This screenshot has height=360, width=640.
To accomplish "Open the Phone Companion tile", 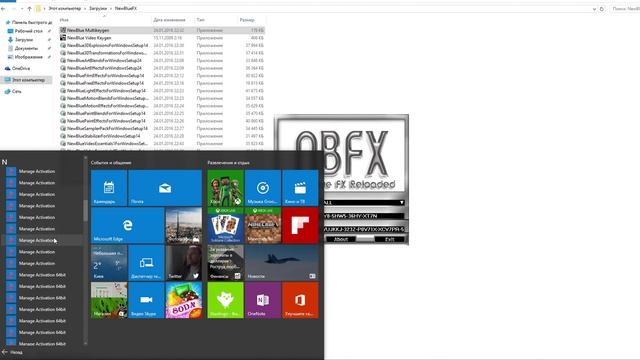I will point(146,263).
